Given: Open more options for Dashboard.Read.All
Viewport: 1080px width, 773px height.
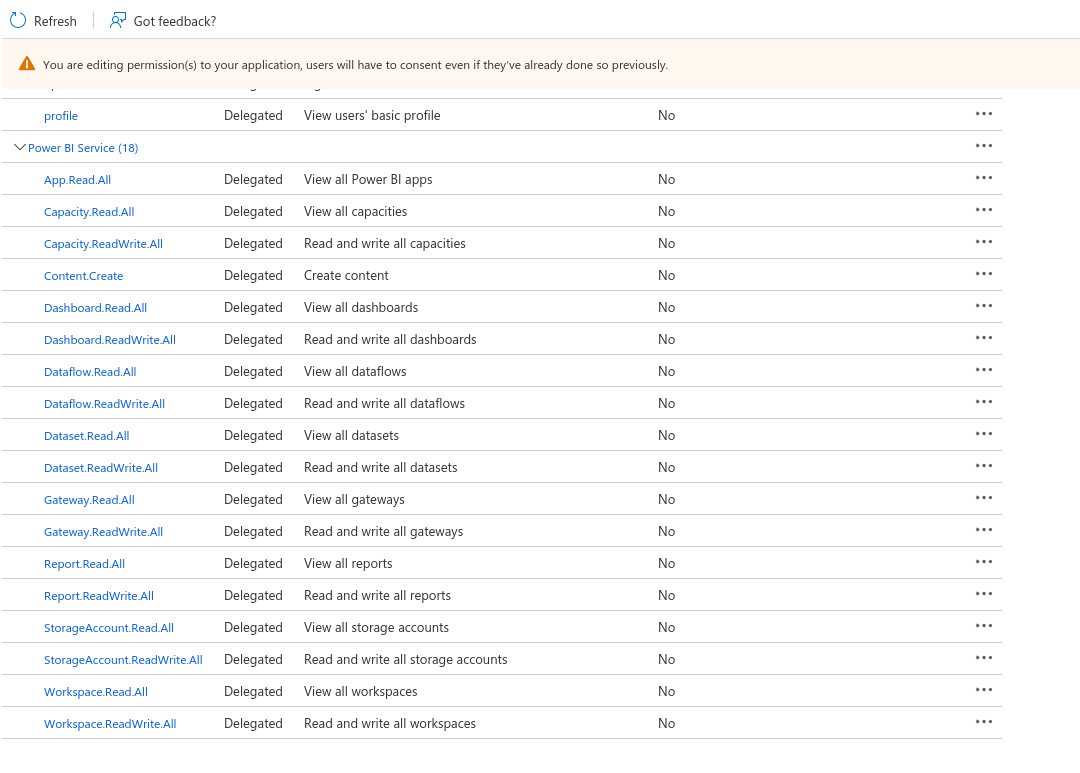Looking at the screenshot, I should click(984, 306).
